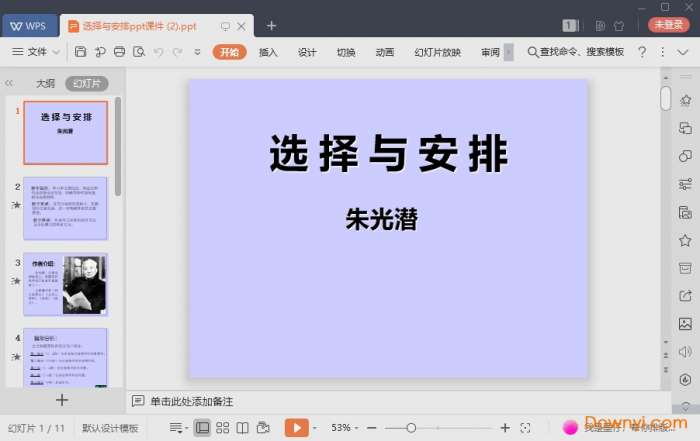Open the 动画 tab

point(385,52)
